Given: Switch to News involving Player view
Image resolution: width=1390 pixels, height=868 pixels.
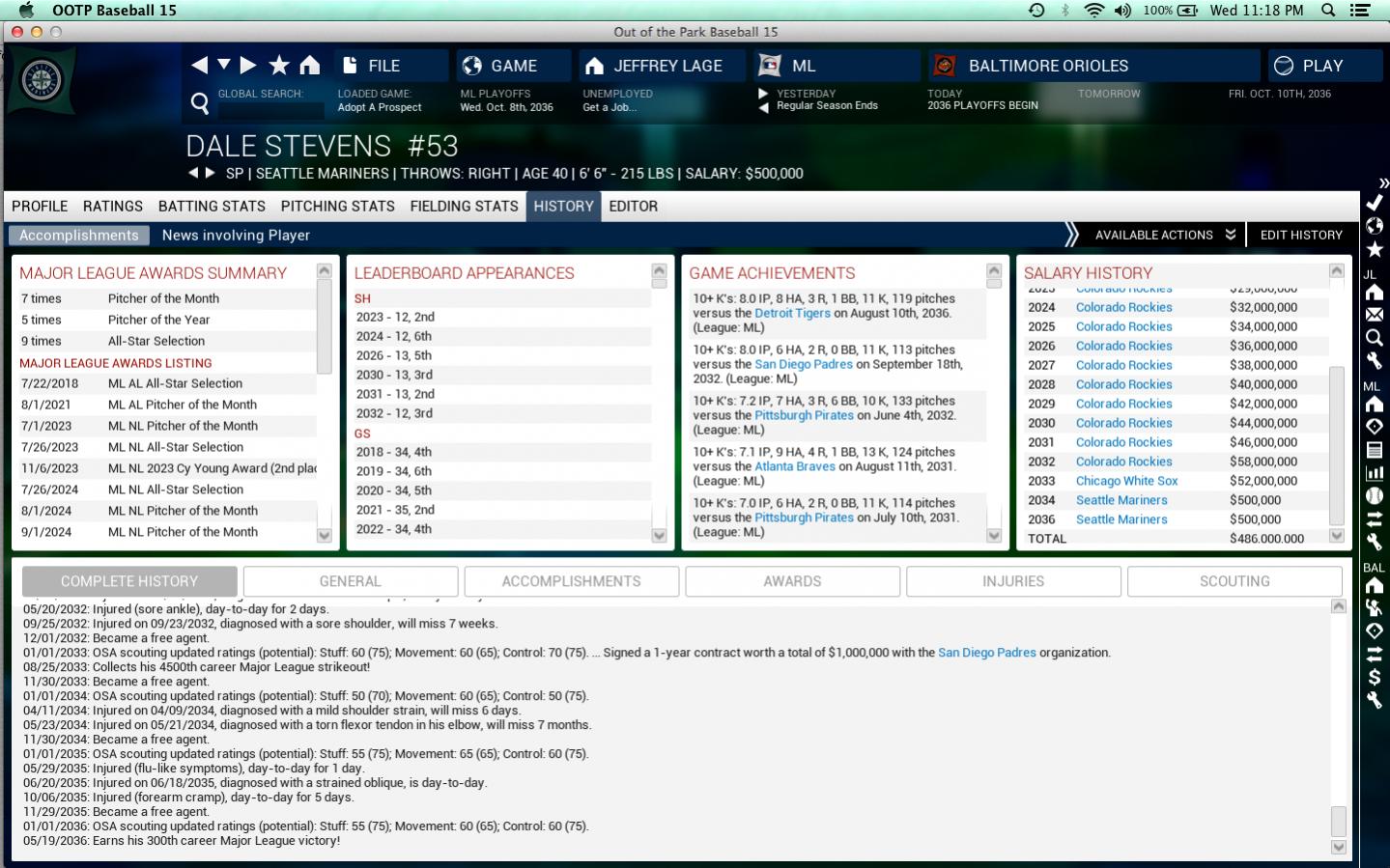Looking at the screenshot, I should click(x=236, y=235).
